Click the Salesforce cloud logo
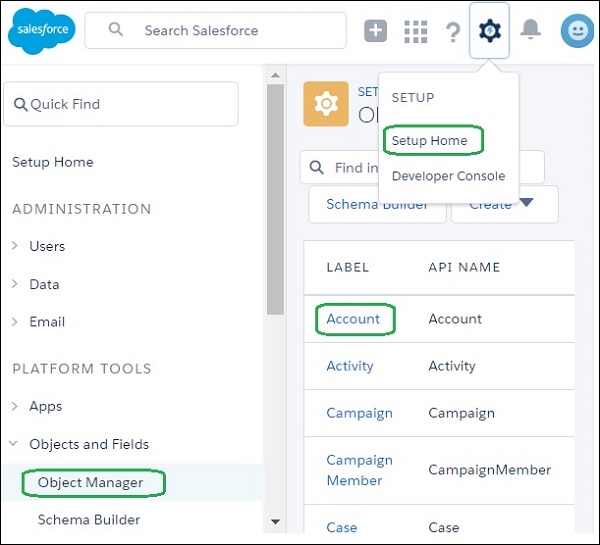 click(x=41, y=32)
